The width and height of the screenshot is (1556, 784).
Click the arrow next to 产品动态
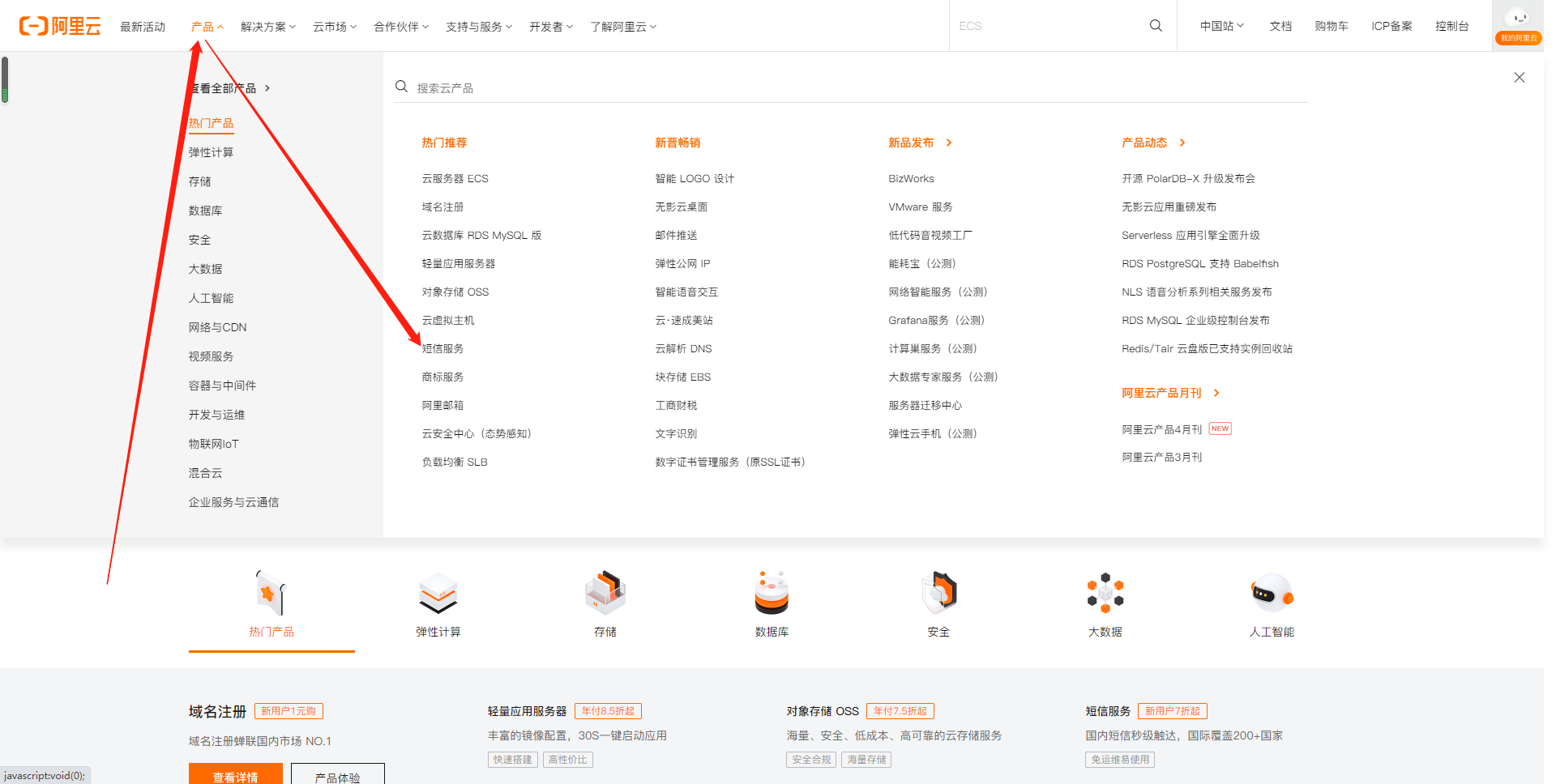click(x=1182, y=143)
